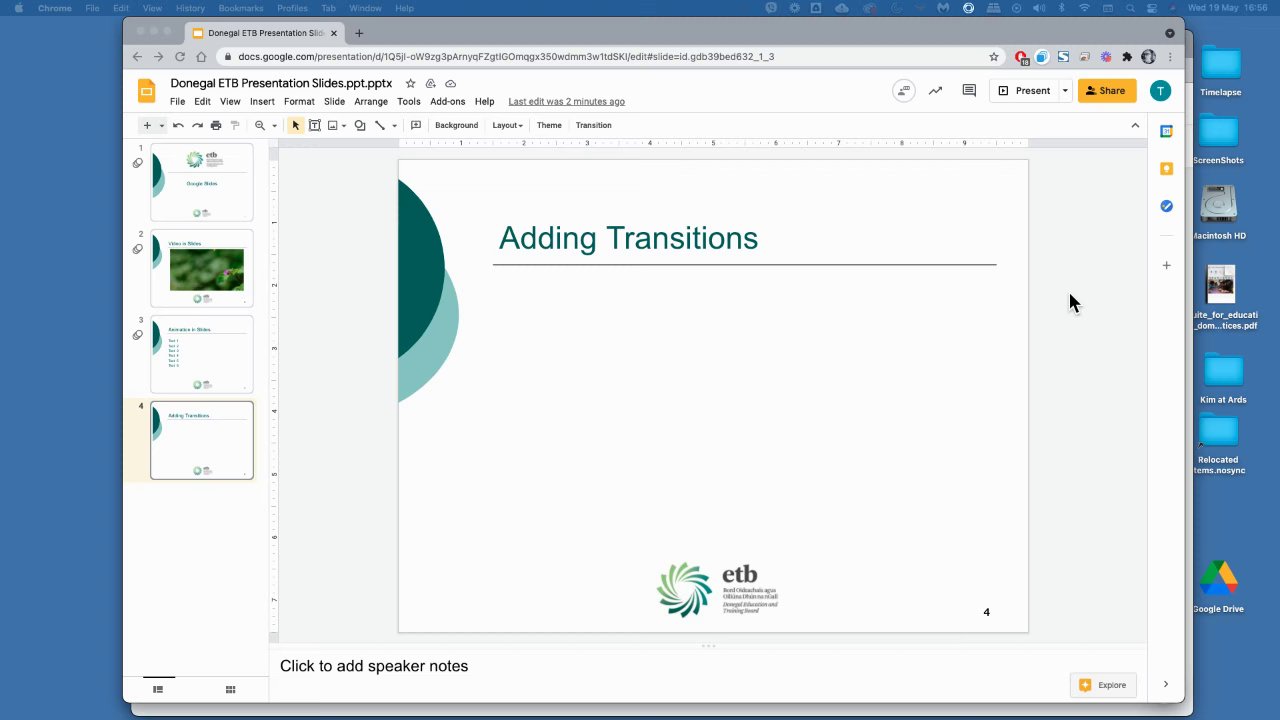Image resolution: width=1280 pixels, height=720 pixels.
Task: Switch to grid view of slides
Action: point(230,689)
